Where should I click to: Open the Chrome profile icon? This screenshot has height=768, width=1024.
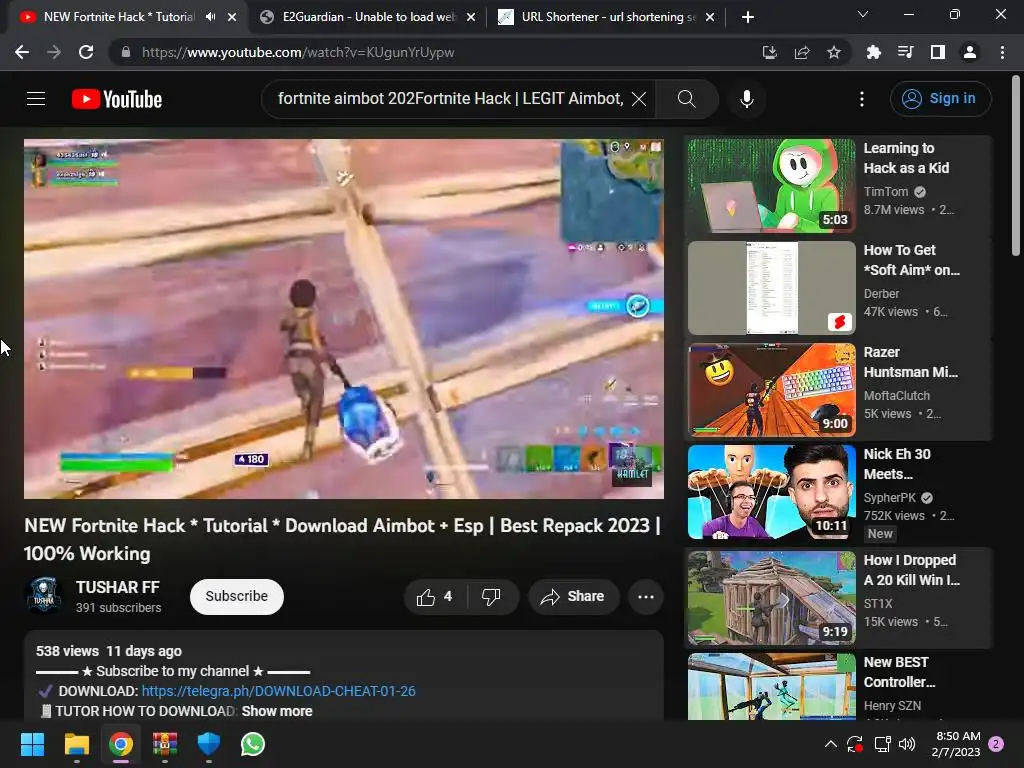[970, 52]
